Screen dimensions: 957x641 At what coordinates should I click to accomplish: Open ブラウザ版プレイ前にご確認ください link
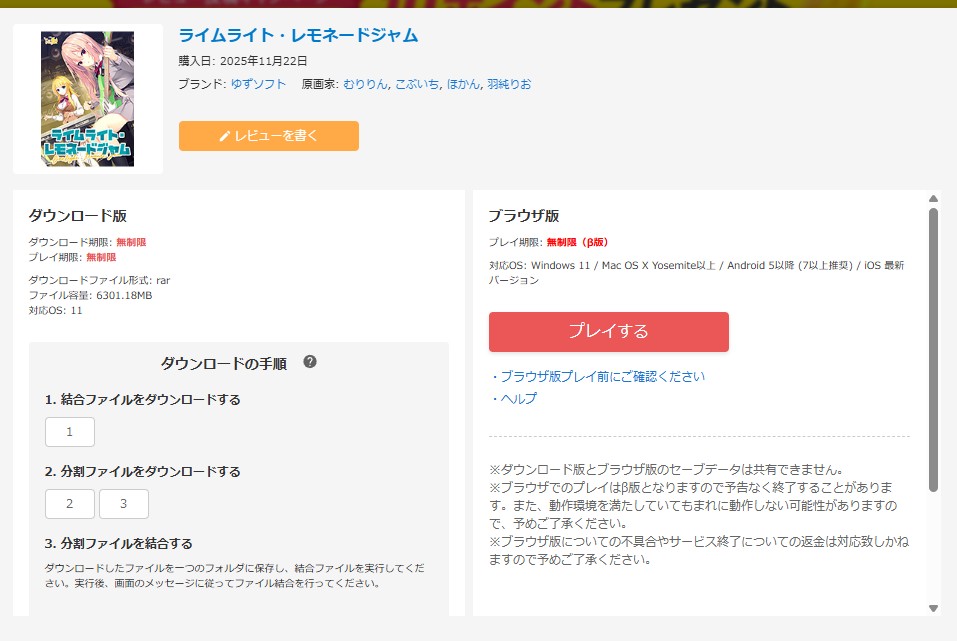602,377
